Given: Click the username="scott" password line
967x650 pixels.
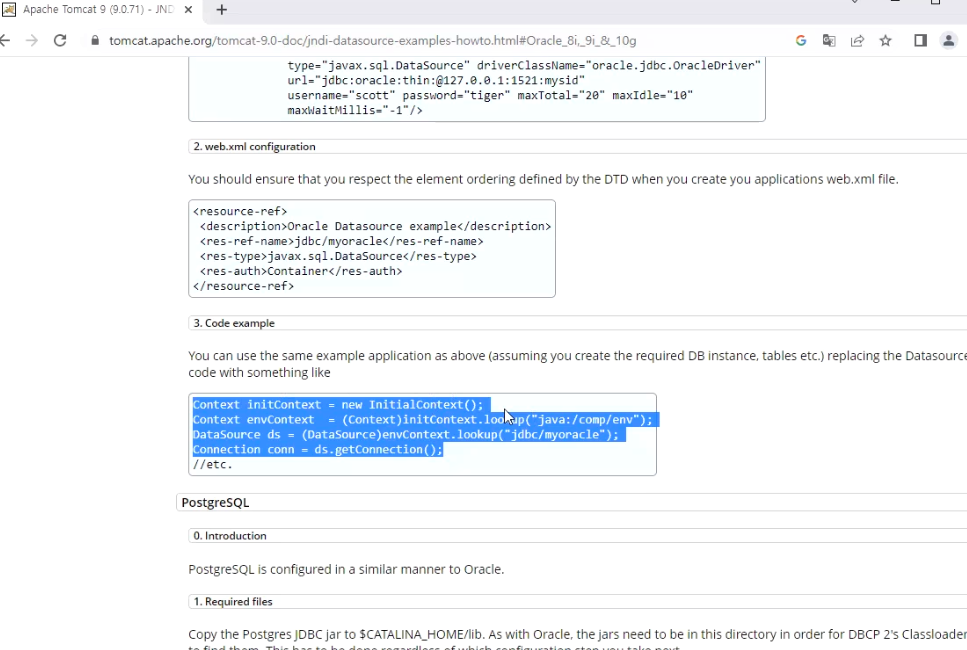Looking at the screenshot, I should point(490,96).
